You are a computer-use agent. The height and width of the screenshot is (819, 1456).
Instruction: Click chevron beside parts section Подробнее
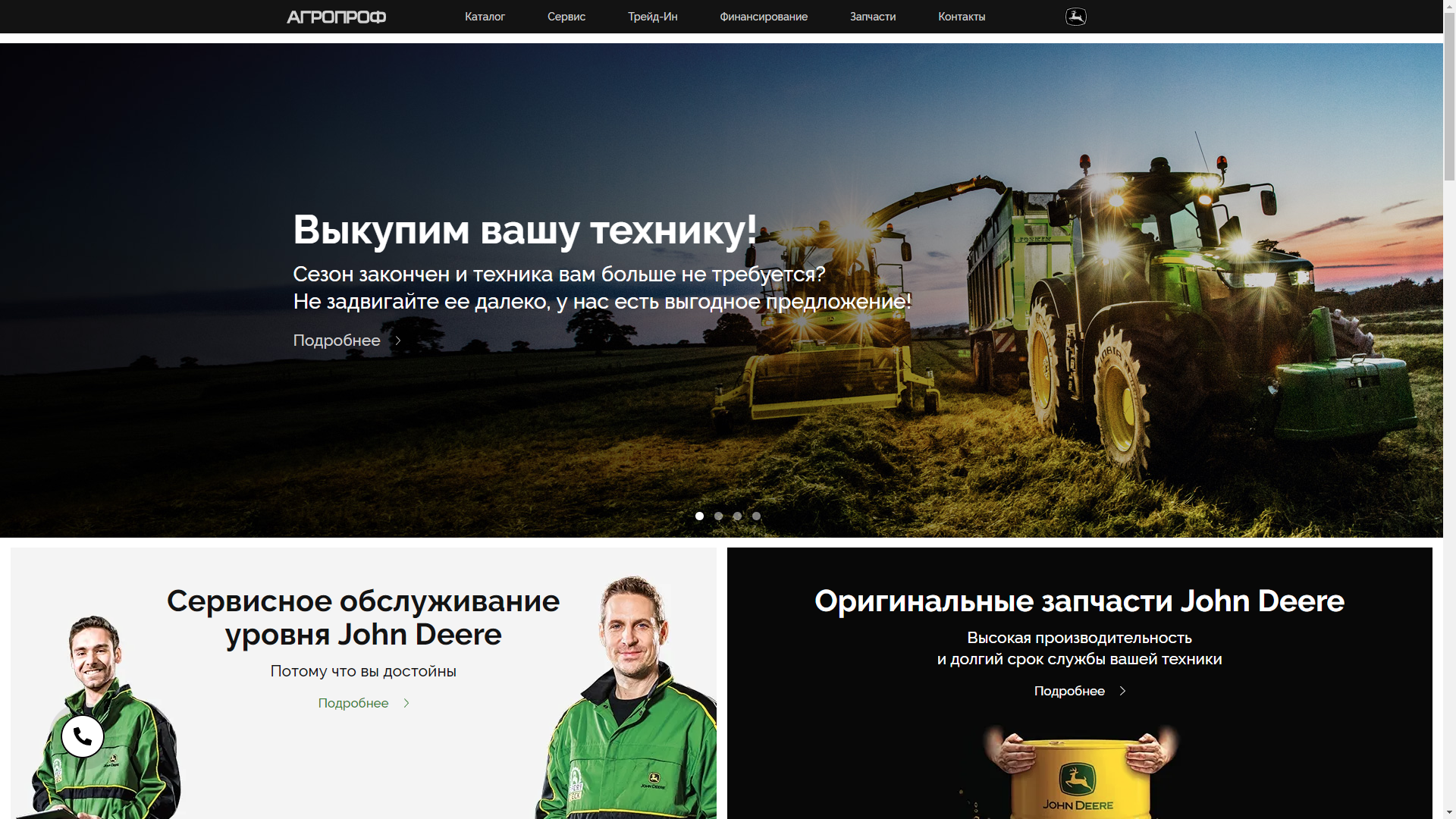point(1123,691)
